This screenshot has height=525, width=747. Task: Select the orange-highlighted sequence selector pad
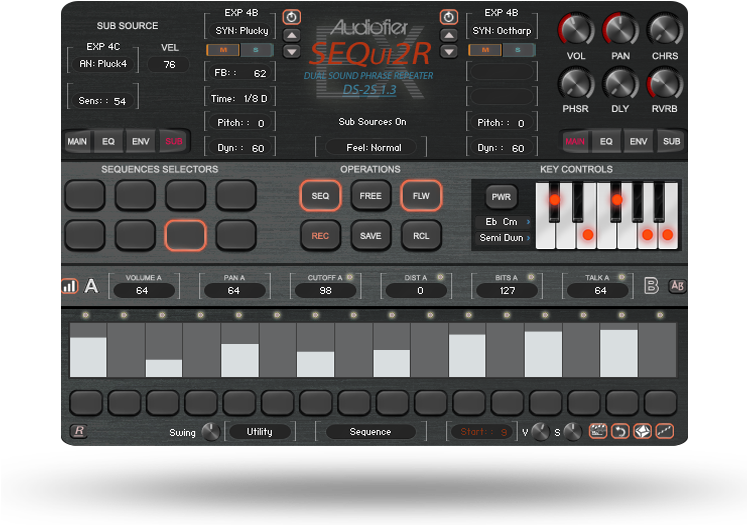coord(185,235)
